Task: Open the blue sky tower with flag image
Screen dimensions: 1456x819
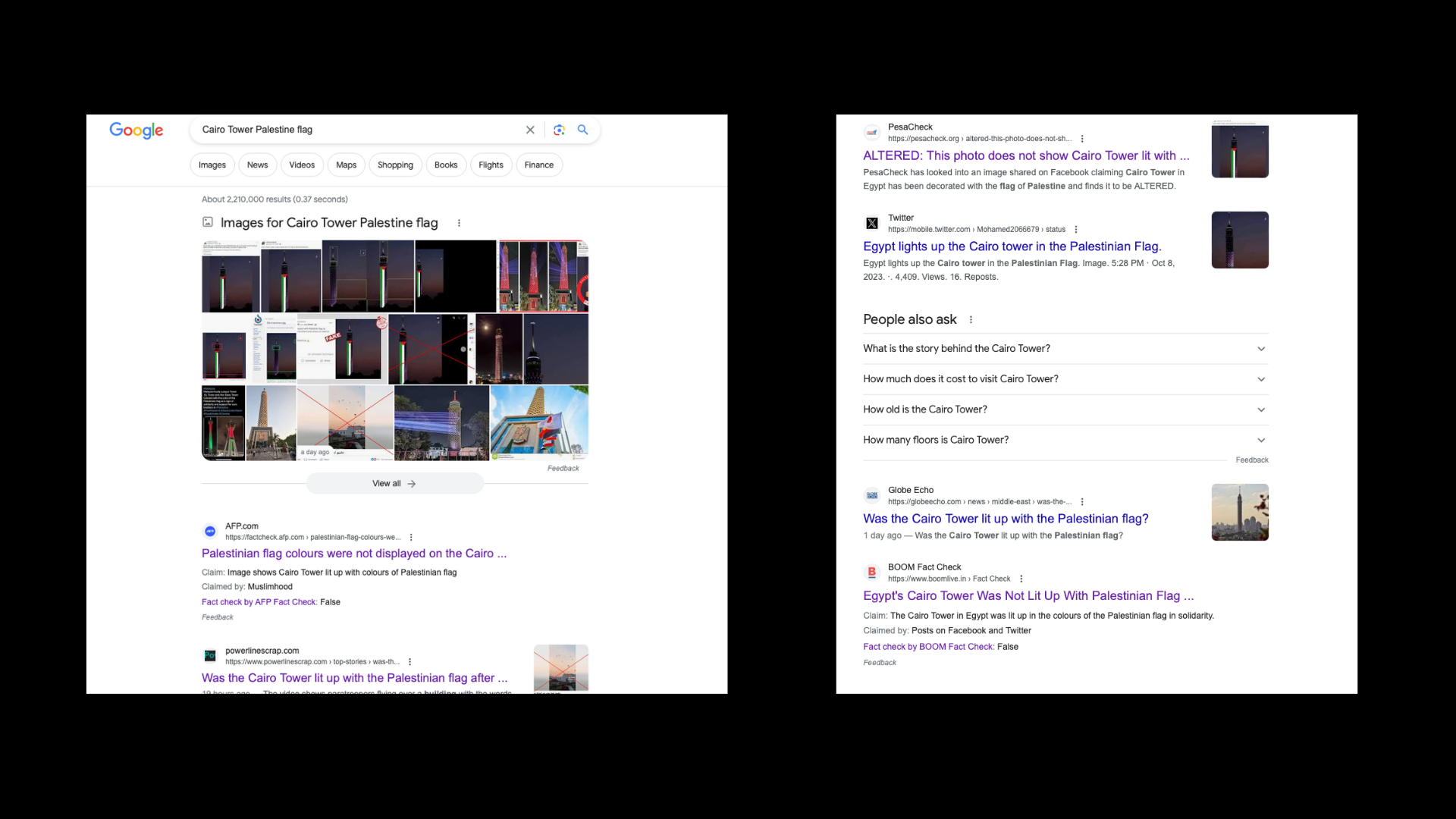Action: click(x=539, y=423)
